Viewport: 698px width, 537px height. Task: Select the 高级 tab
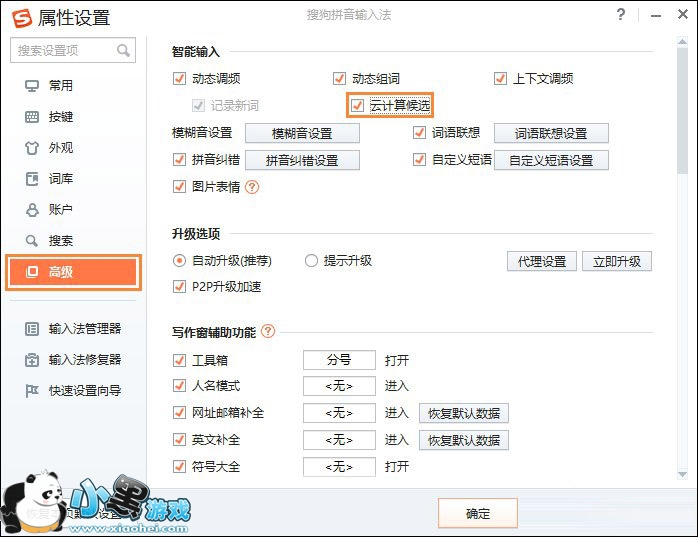click(x=73, y=272)
